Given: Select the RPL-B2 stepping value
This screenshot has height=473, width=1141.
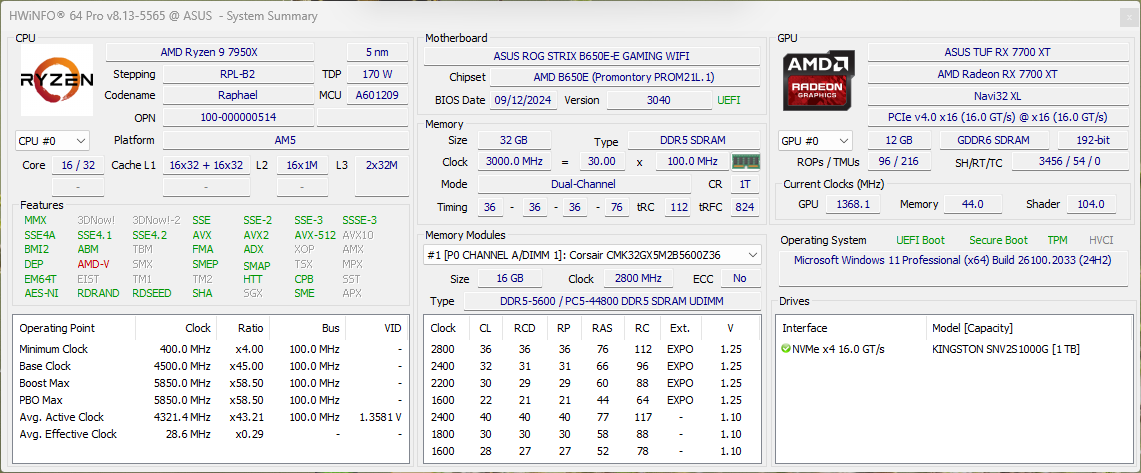Looking at the screenshot, I should click(238, 74).
